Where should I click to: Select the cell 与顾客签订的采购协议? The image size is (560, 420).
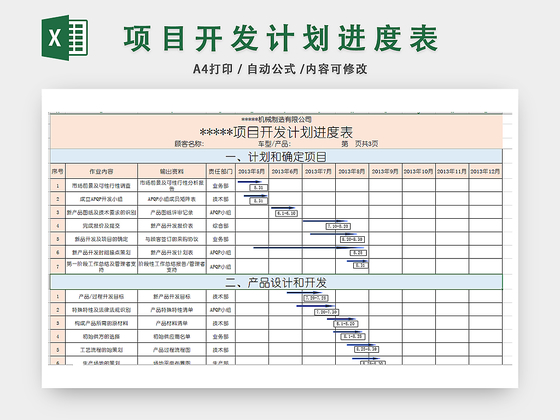[x=172, y=239]
